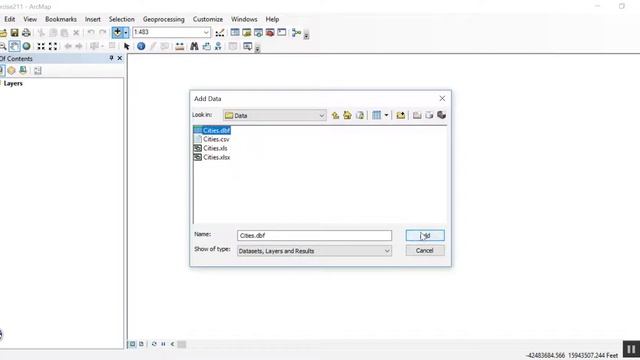The image size is (640, 360).
Task: Click the Add button
Action: 425,236
